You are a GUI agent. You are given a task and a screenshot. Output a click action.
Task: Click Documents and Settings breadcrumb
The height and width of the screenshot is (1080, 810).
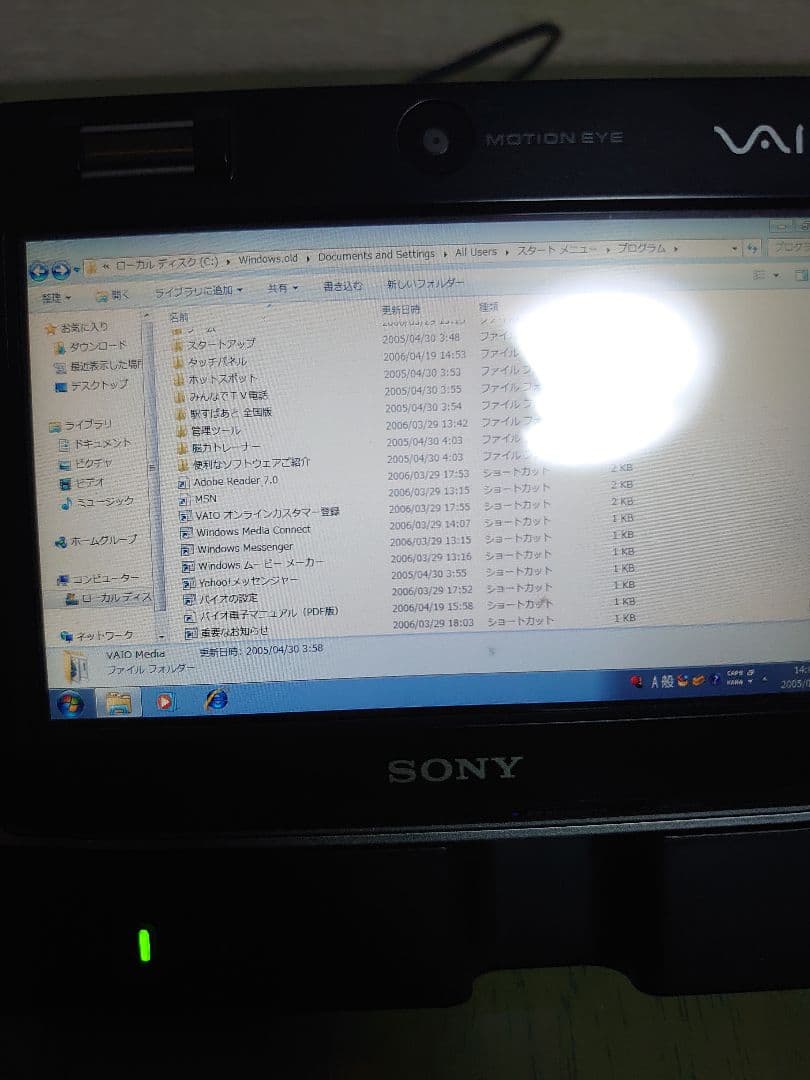point(376,256)
